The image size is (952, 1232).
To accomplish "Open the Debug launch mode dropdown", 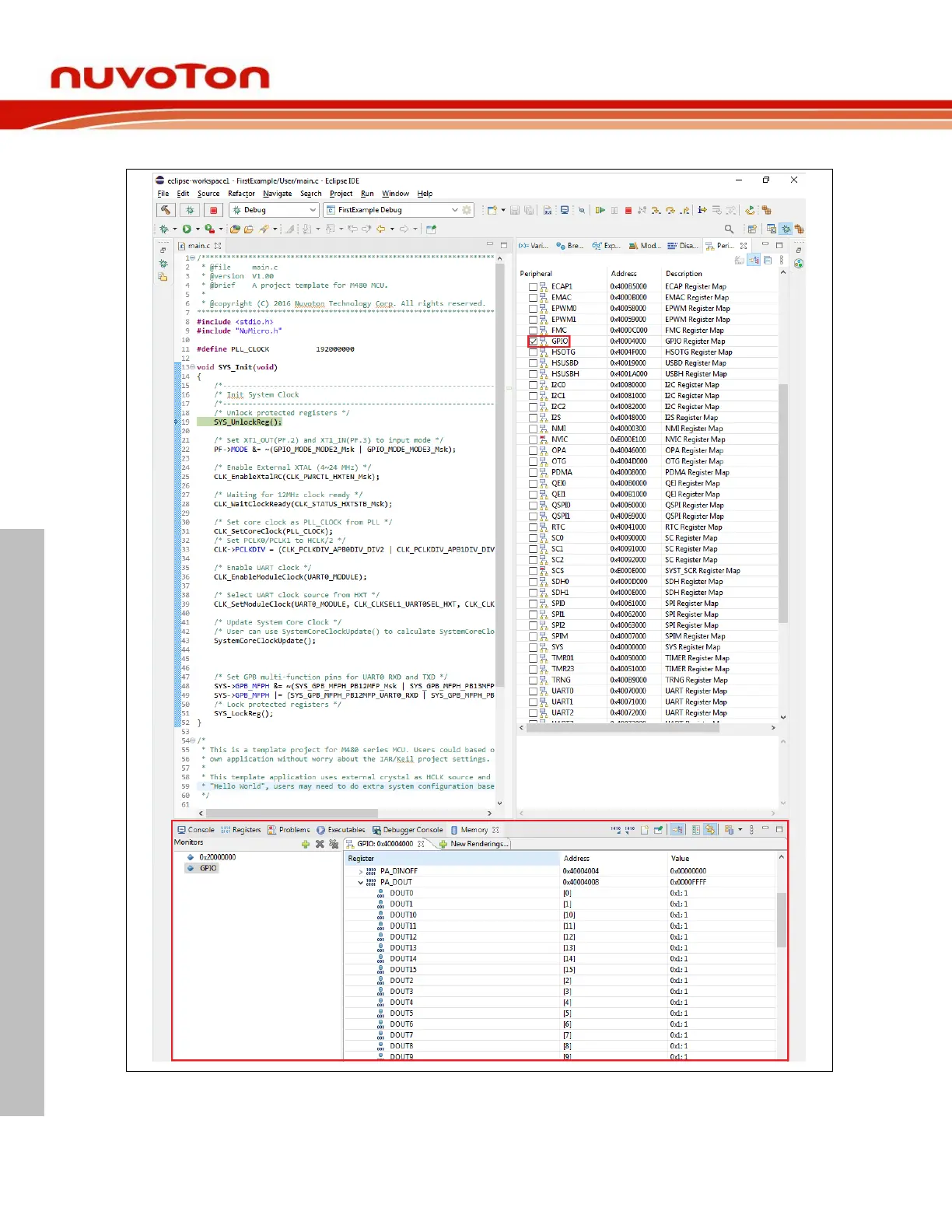I will click(313, 210).
